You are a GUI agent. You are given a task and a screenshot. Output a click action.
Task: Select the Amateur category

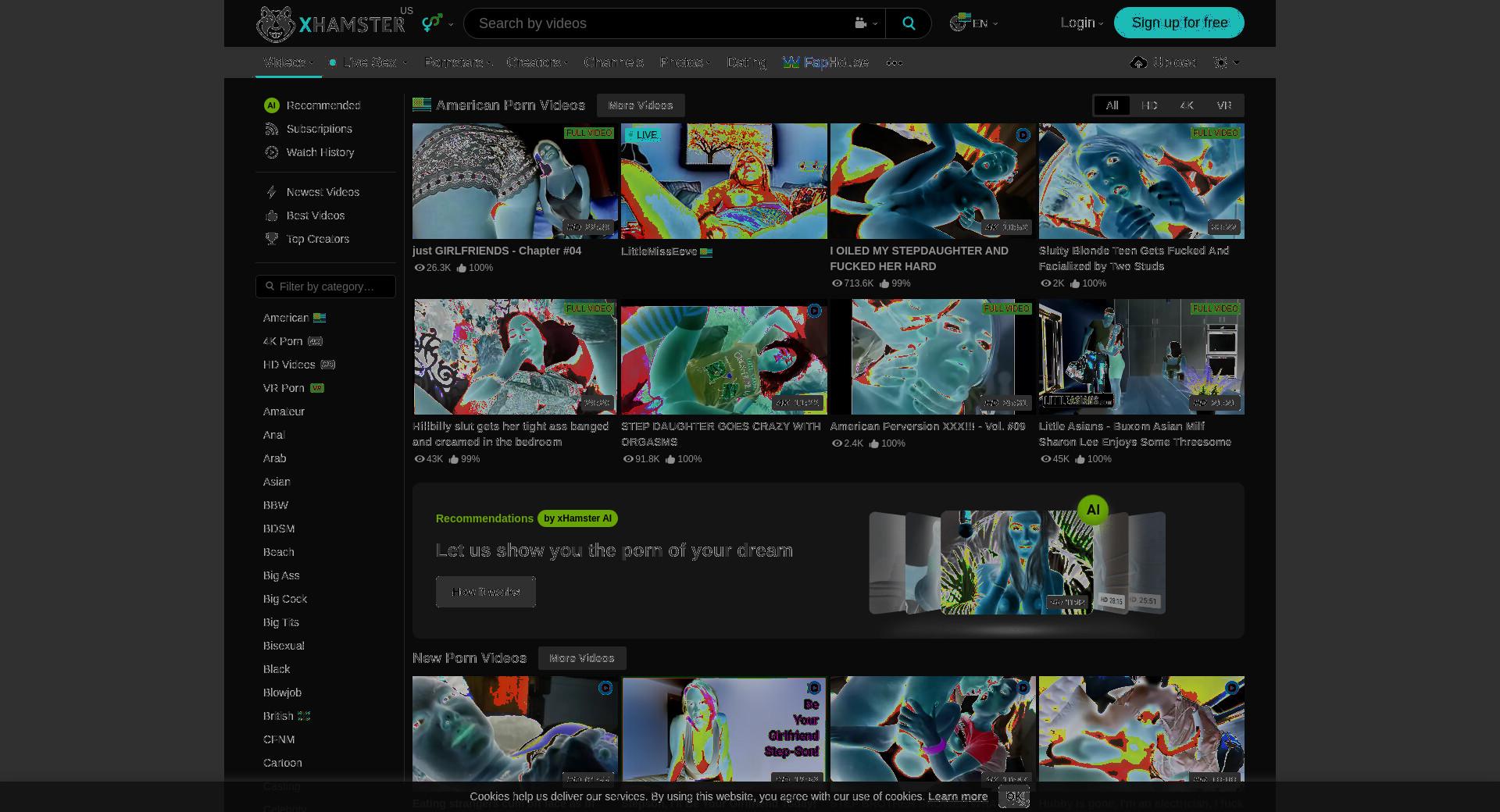pyautogui.click(x=284, y=411)
